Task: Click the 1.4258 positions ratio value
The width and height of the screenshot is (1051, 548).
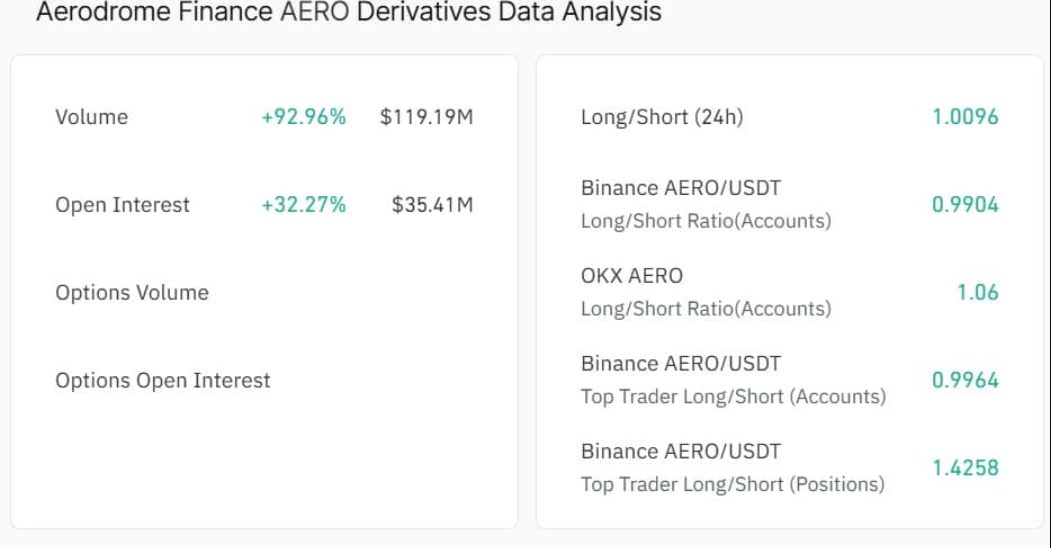Action: pos(965,468)
